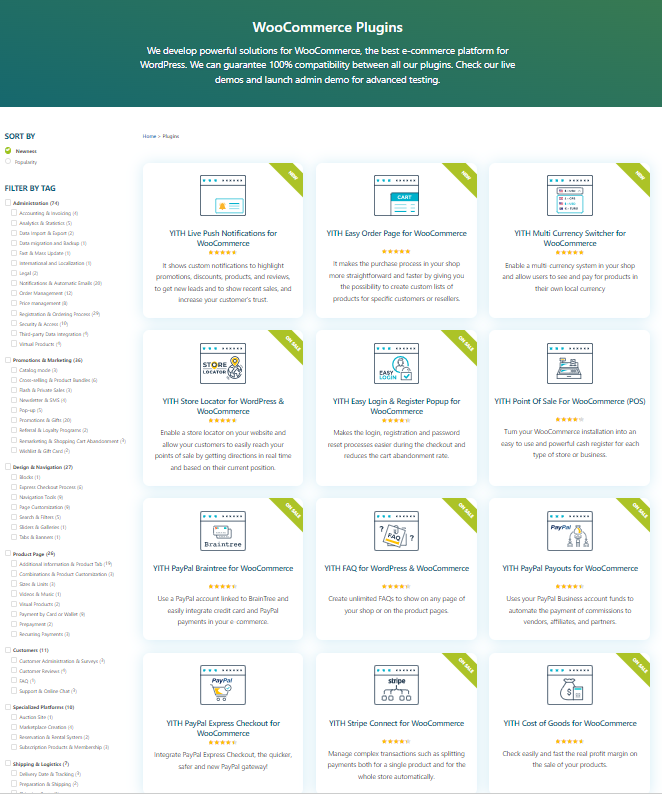The height and width of the screenshot is (806, 662).
Task: Open YITH PayPal Braintree title link
Action: (x=223, y=569)
